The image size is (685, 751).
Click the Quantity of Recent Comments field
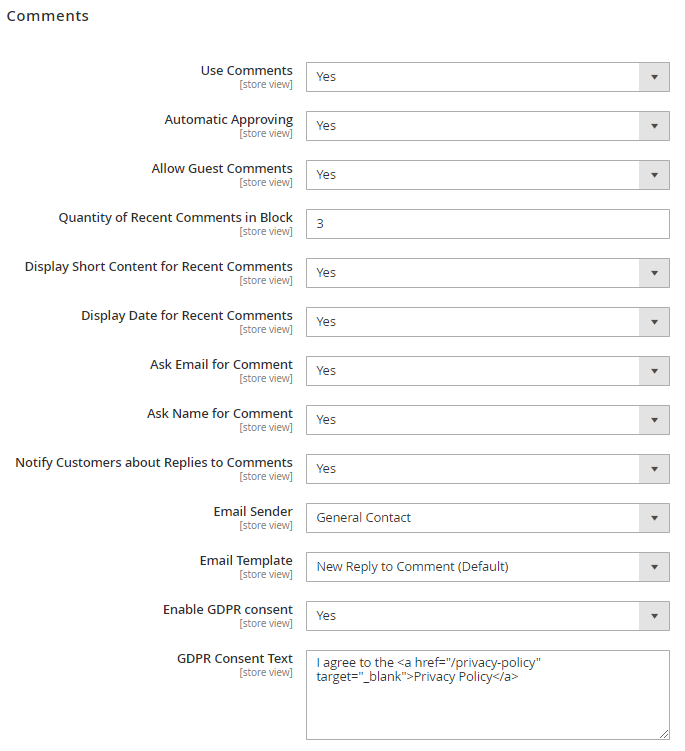[x=487, y=224]
